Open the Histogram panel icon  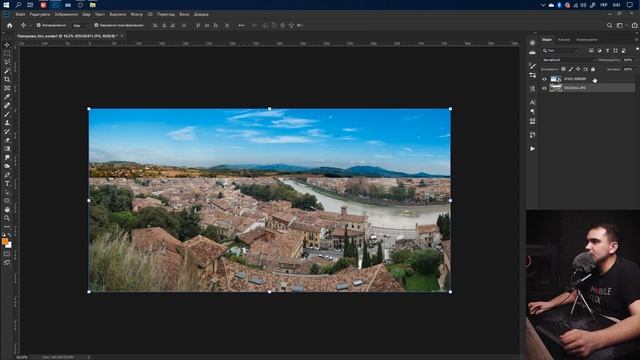(532, 53)
